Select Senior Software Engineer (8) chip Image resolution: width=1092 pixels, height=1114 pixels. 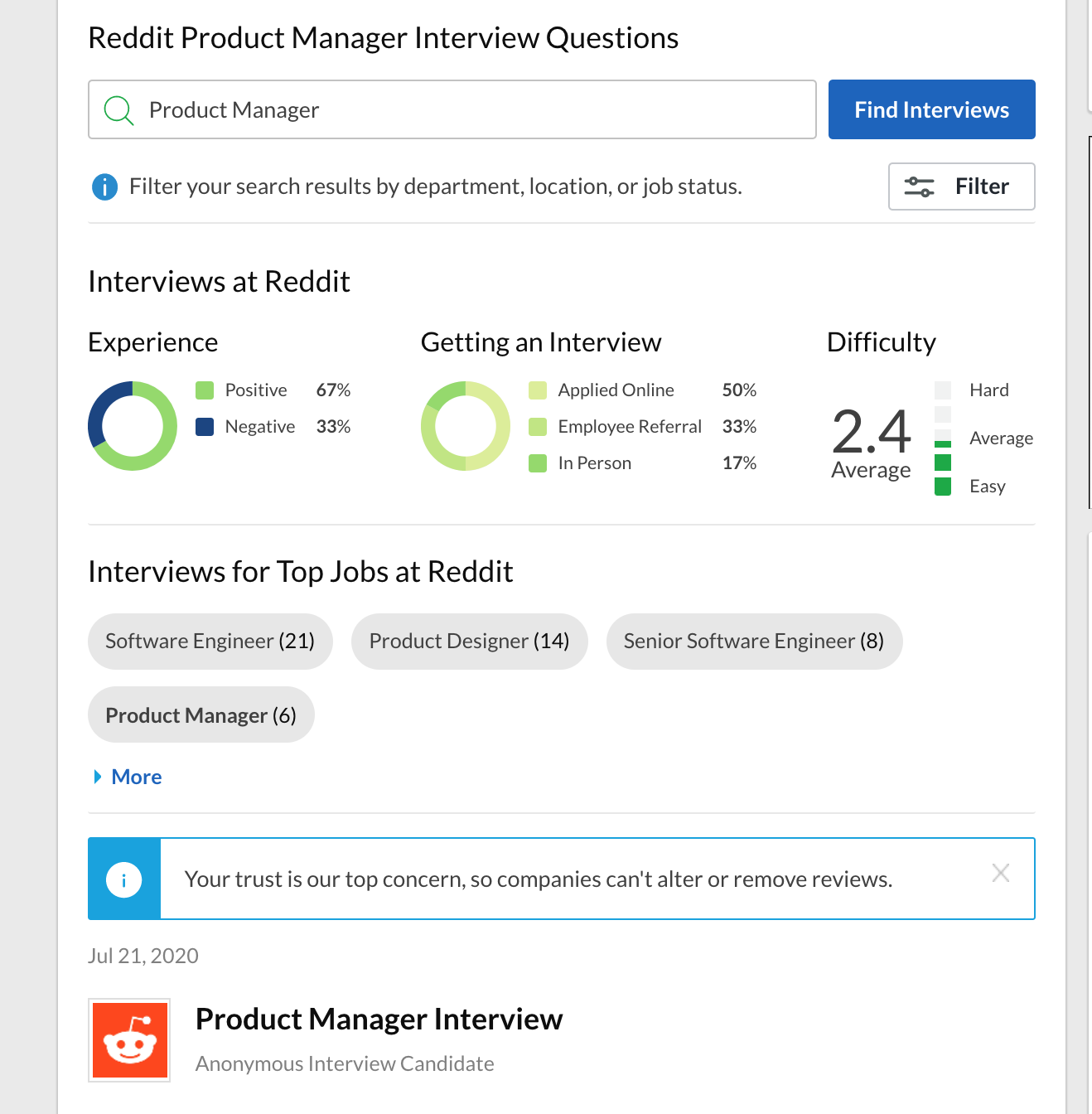[754, 642]
